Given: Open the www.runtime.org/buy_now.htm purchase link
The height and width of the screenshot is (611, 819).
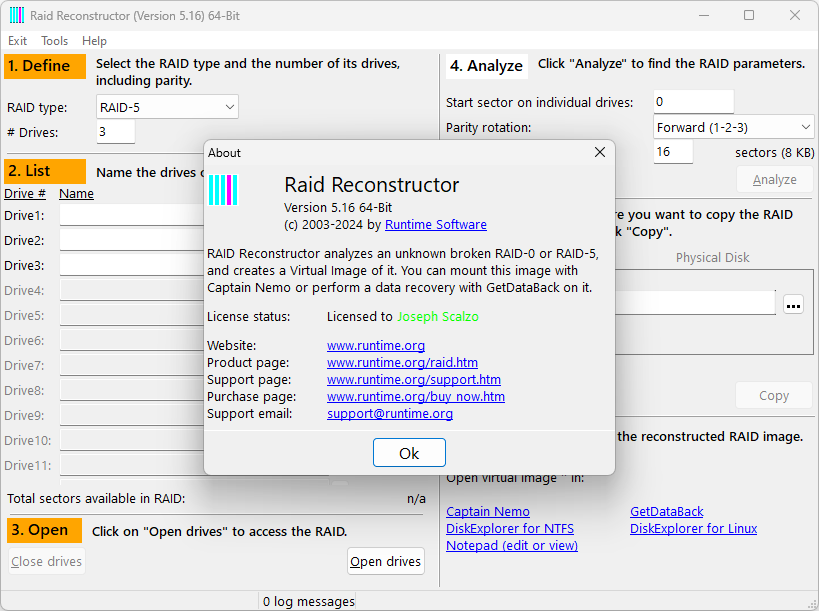Looking at the screenshot, I should click(x=416, y=396).
